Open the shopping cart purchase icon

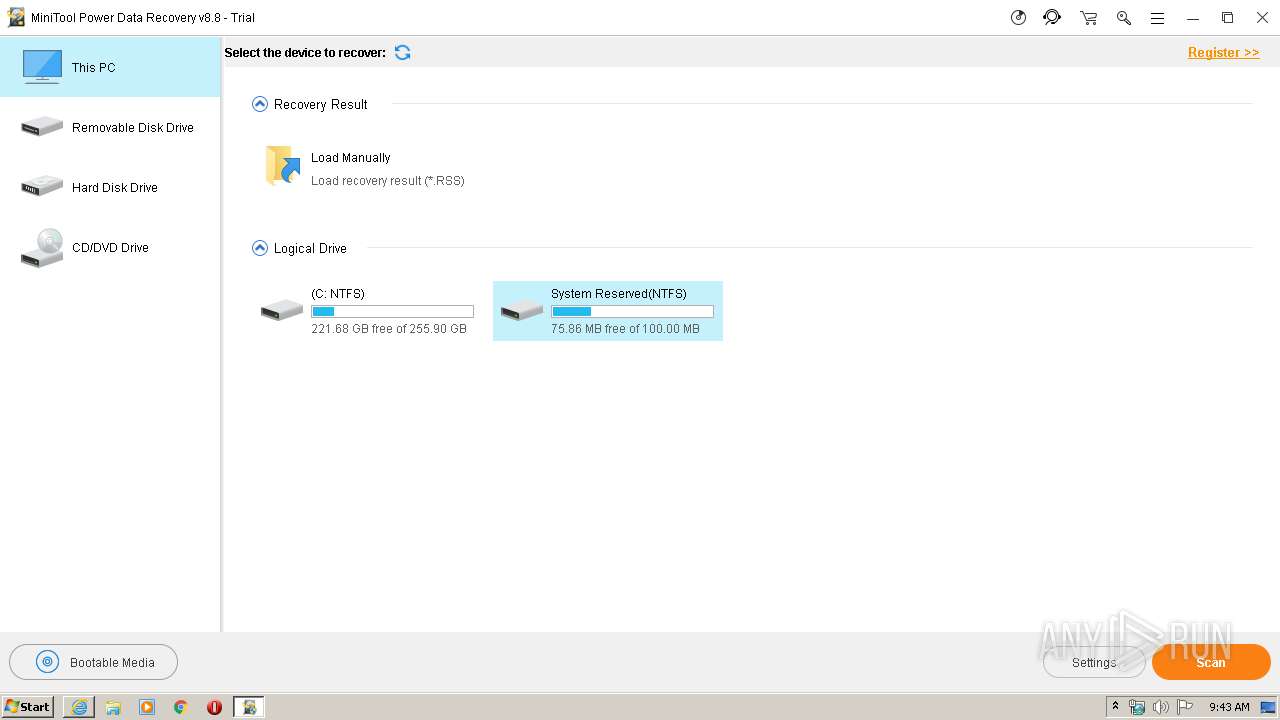[1088, 18]
